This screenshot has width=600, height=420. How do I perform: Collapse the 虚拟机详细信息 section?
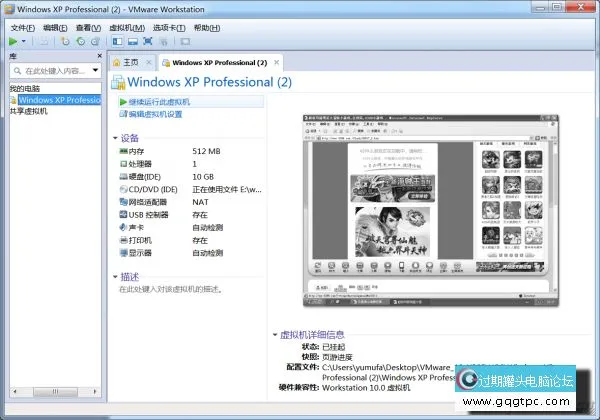pos(274,335)
